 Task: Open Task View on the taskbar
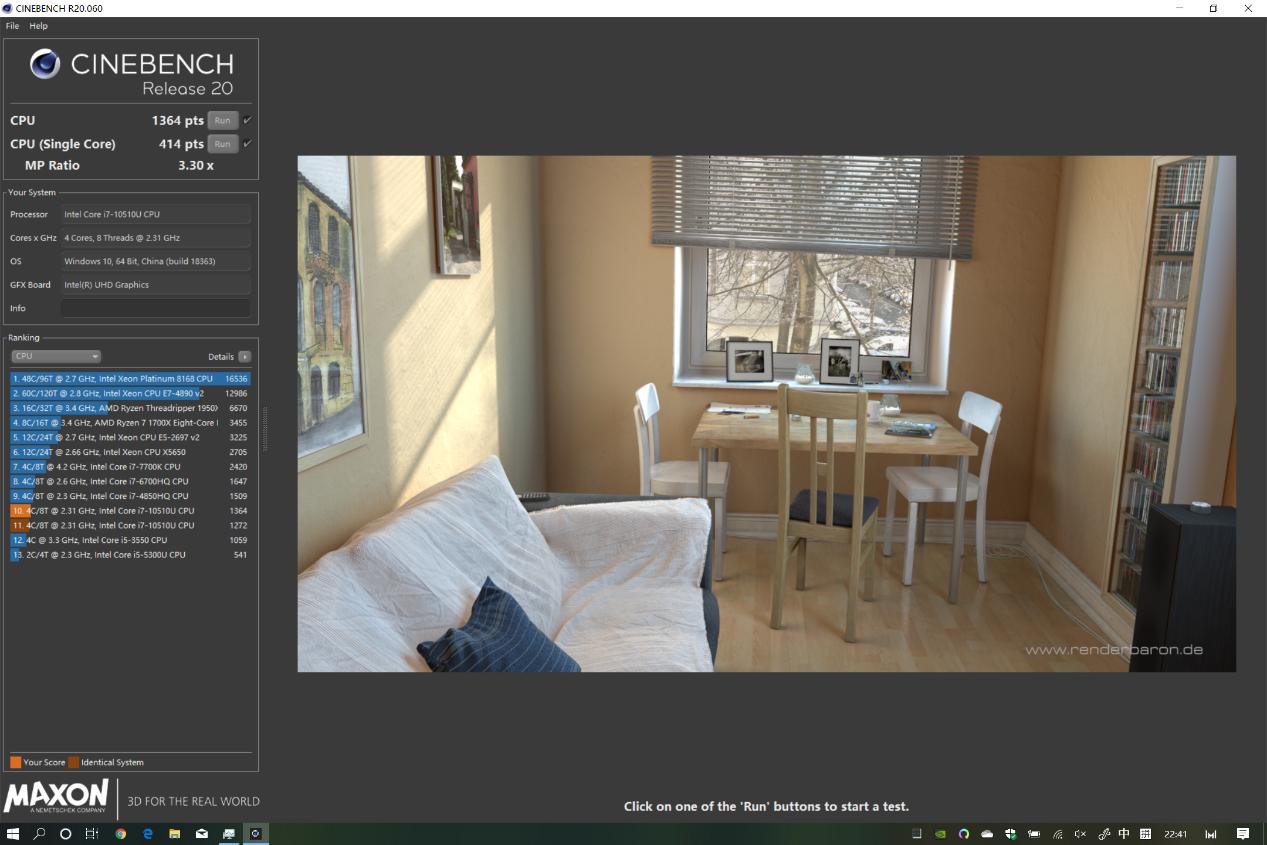point(92,833)
